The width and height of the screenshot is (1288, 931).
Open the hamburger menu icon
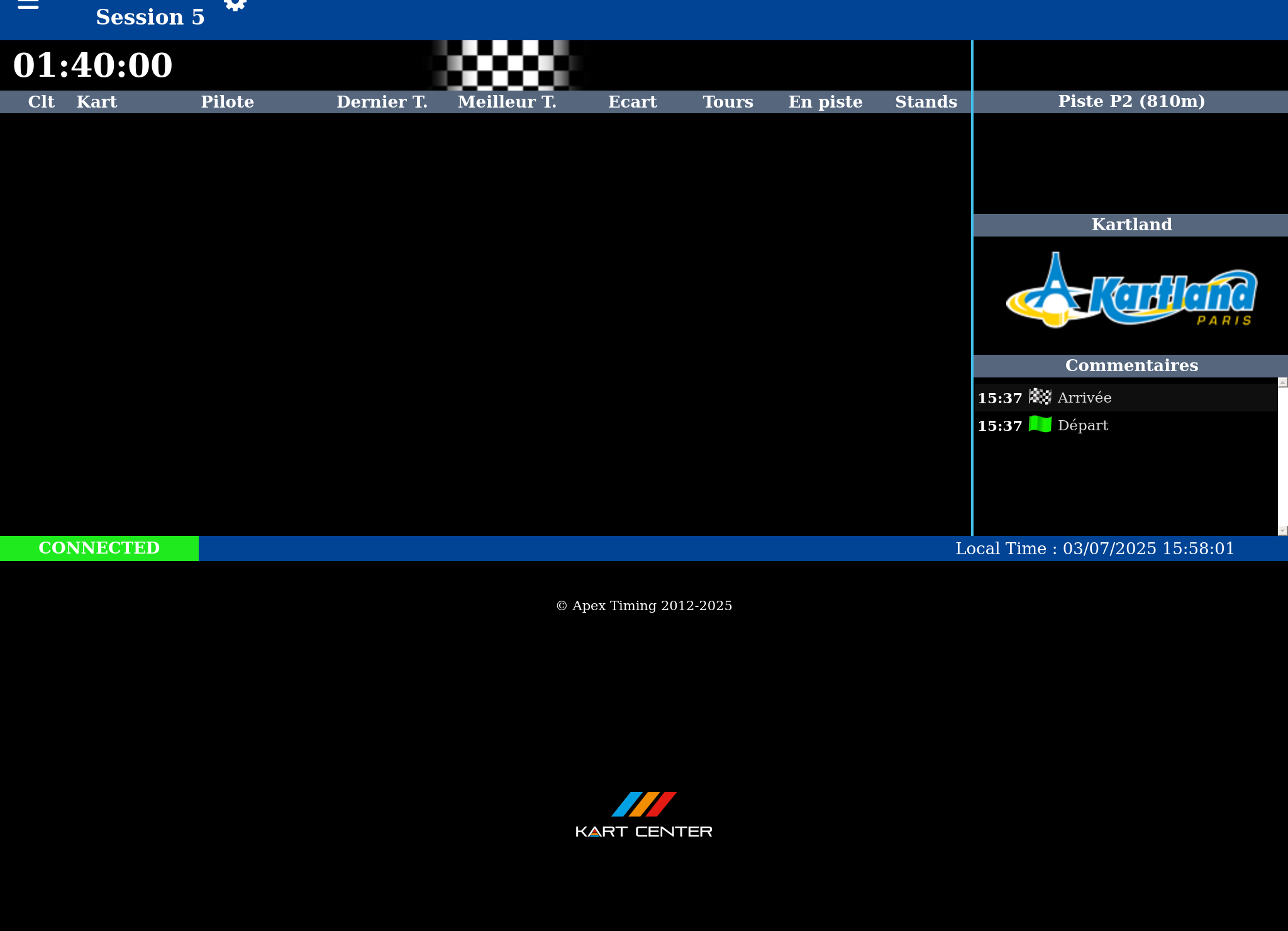[x=28, y=4]
